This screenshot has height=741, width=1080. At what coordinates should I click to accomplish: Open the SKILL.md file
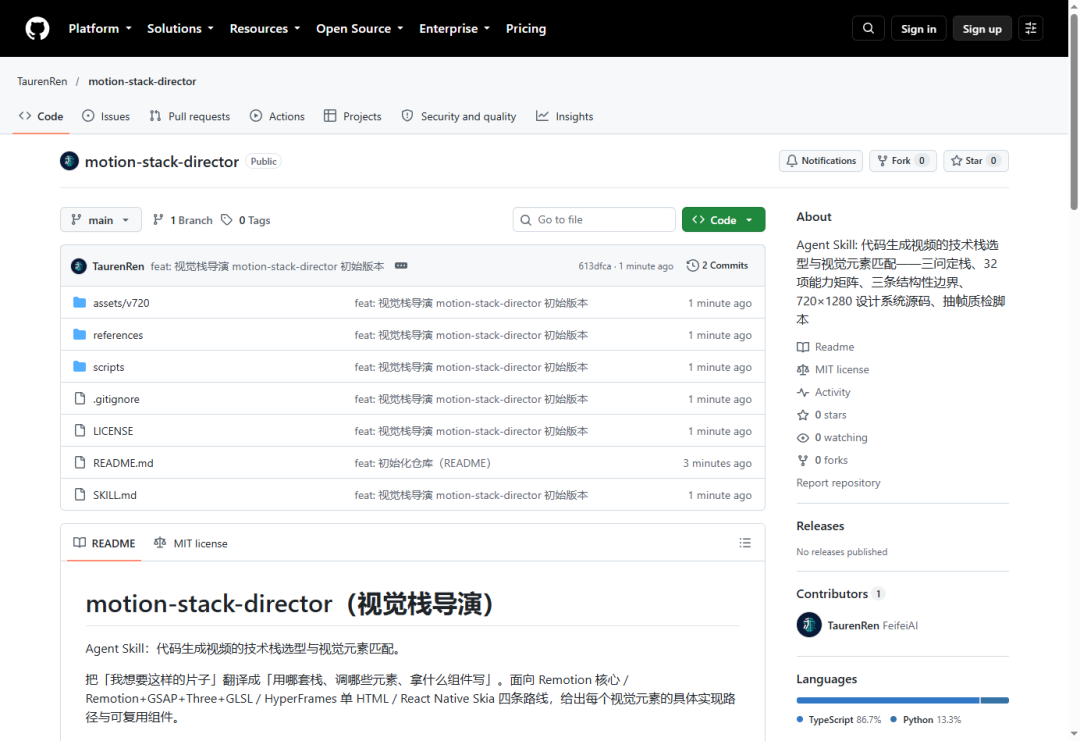(115, 495)
